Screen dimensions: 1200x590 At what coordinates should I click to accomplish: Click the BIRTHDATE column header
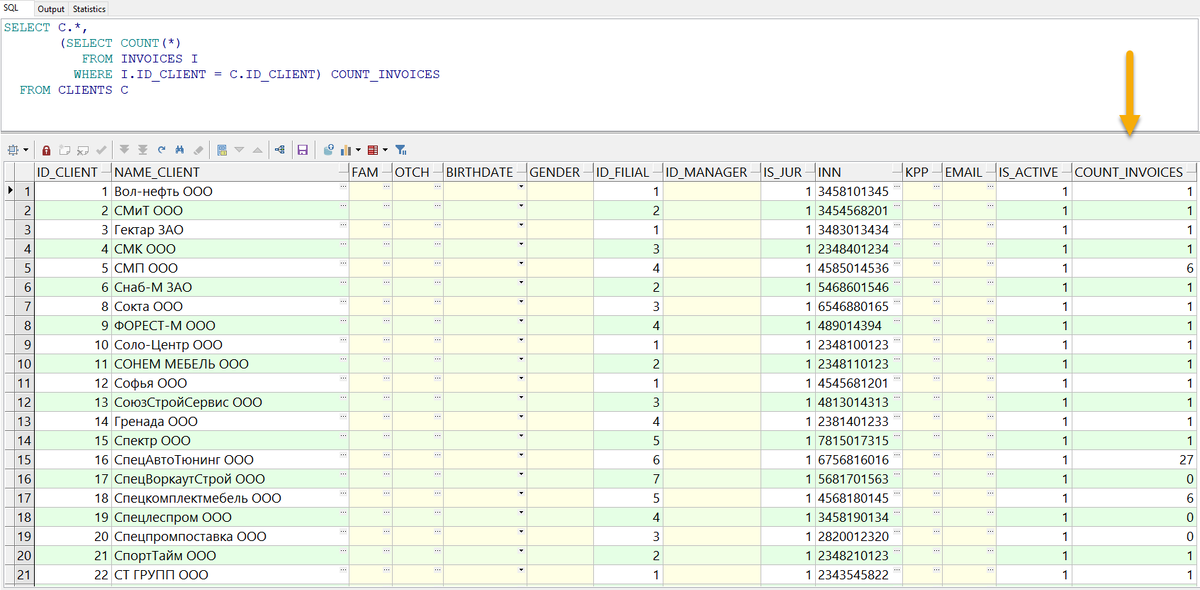click(485, 172)
